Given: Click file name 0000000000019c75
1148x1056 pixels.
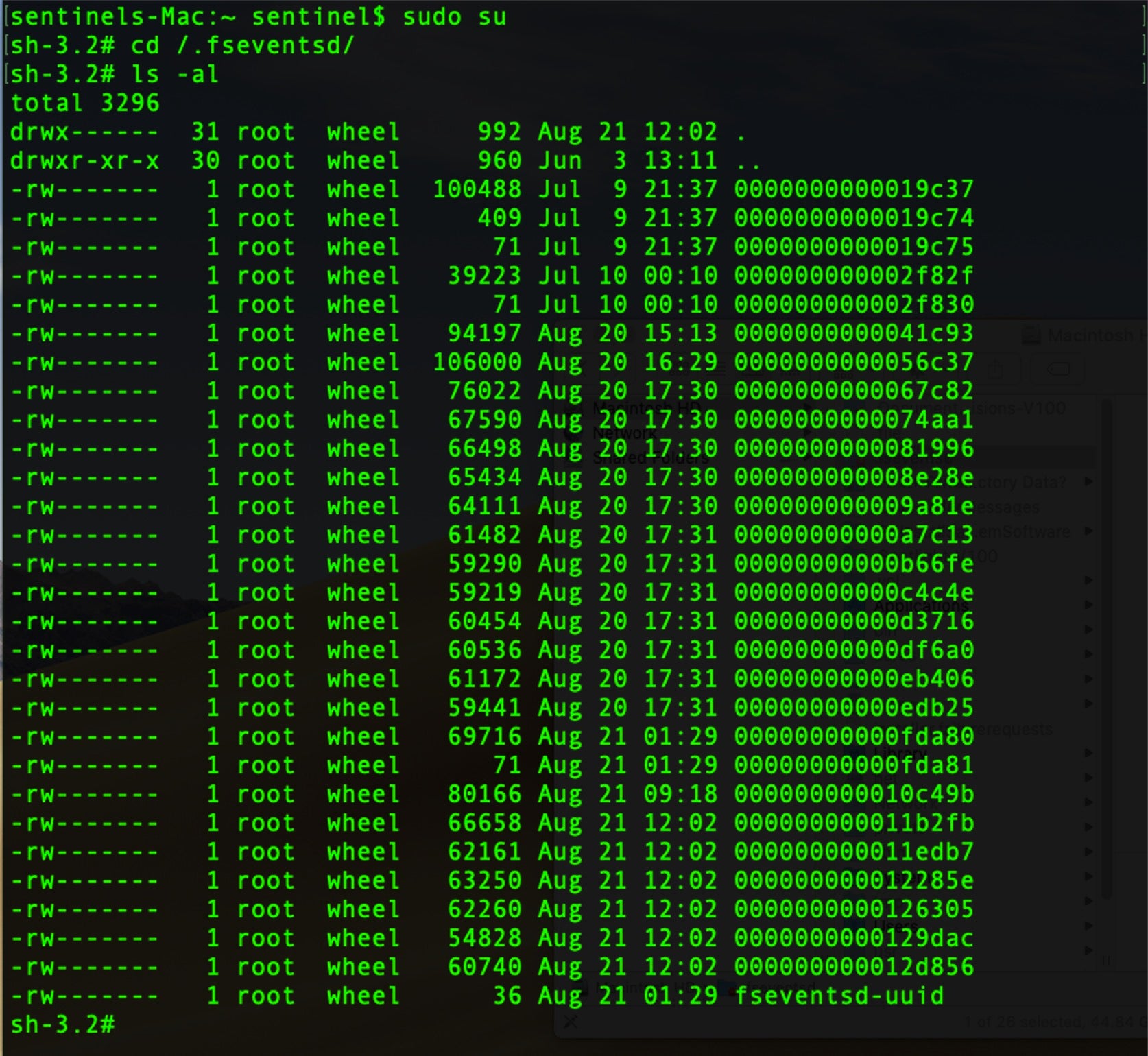Looking at the screenshot, I should (x=854, y=247).
